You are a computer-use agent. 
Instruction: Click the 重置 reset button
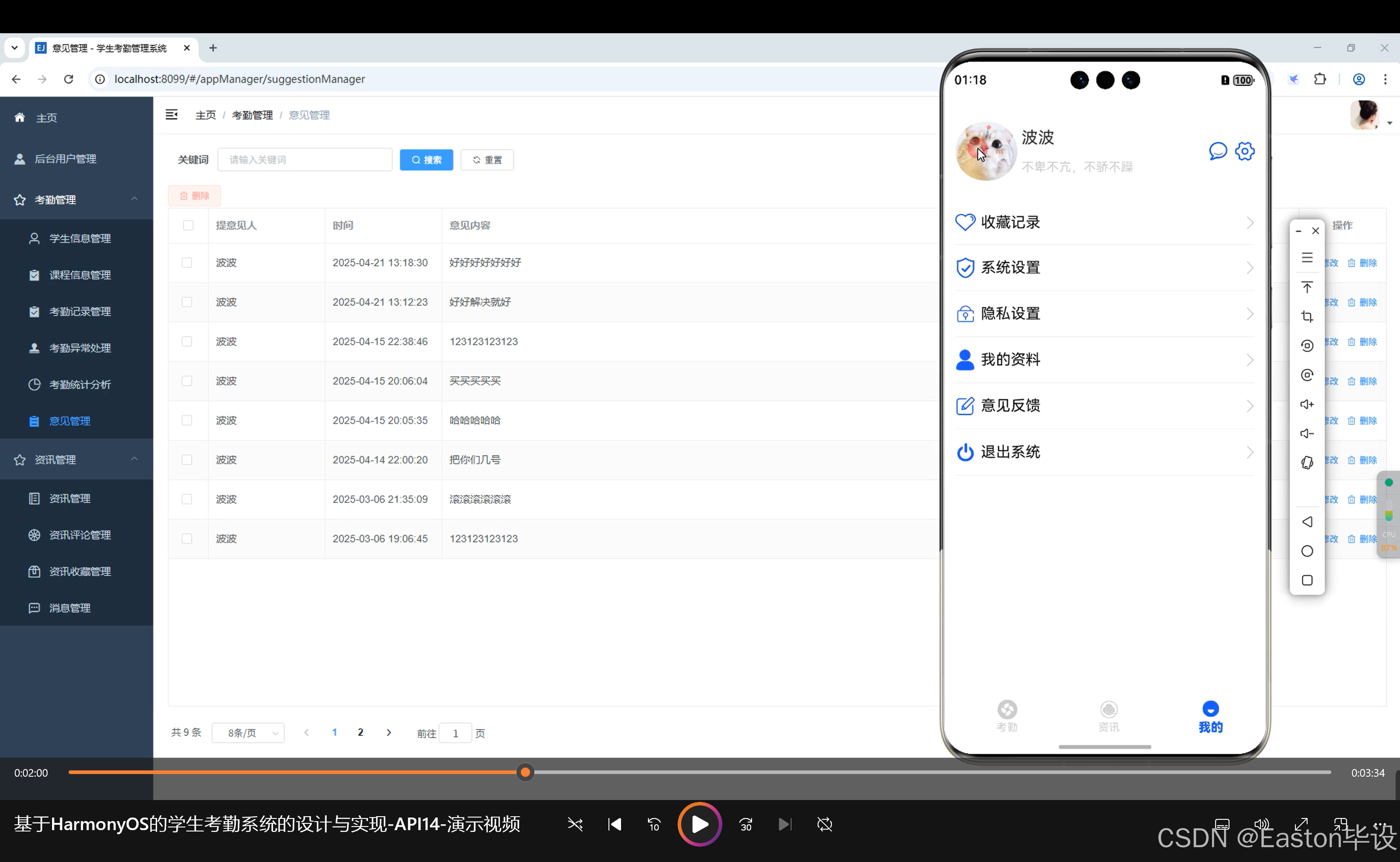click(x=487, y=160)
